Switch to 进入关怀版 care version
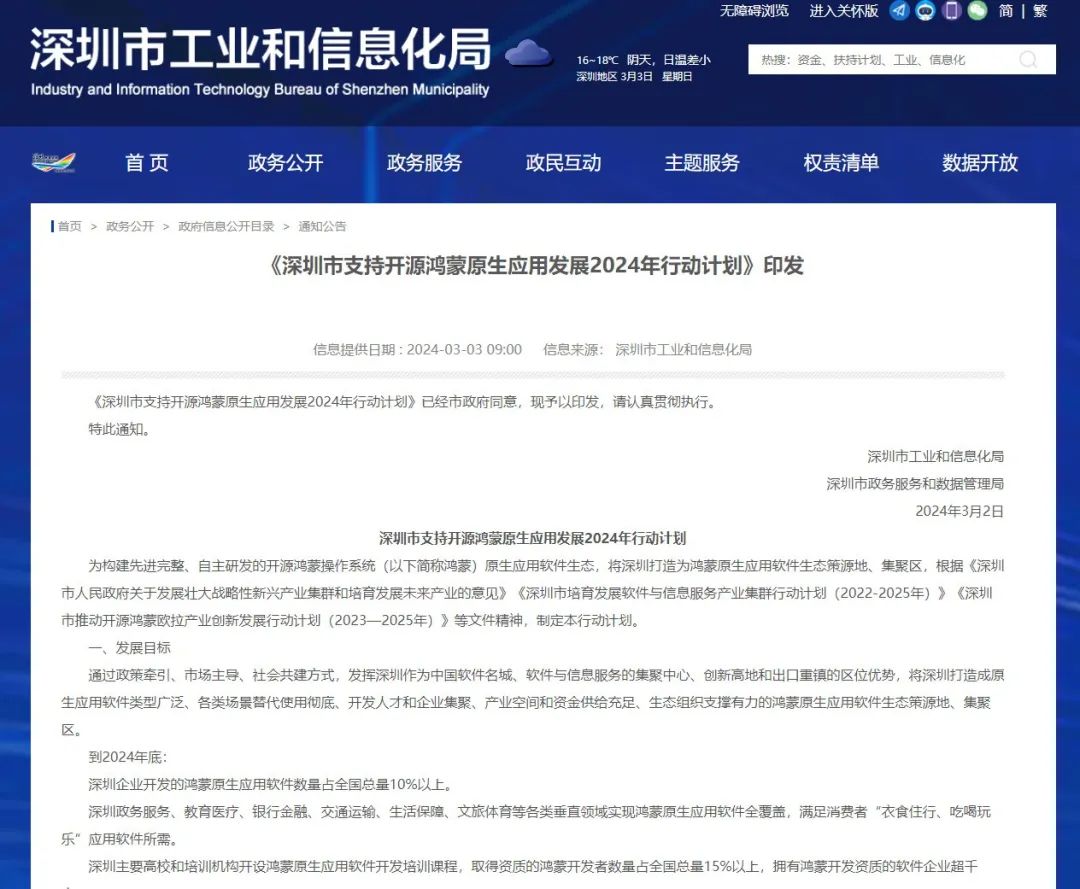 pos(844,11)
